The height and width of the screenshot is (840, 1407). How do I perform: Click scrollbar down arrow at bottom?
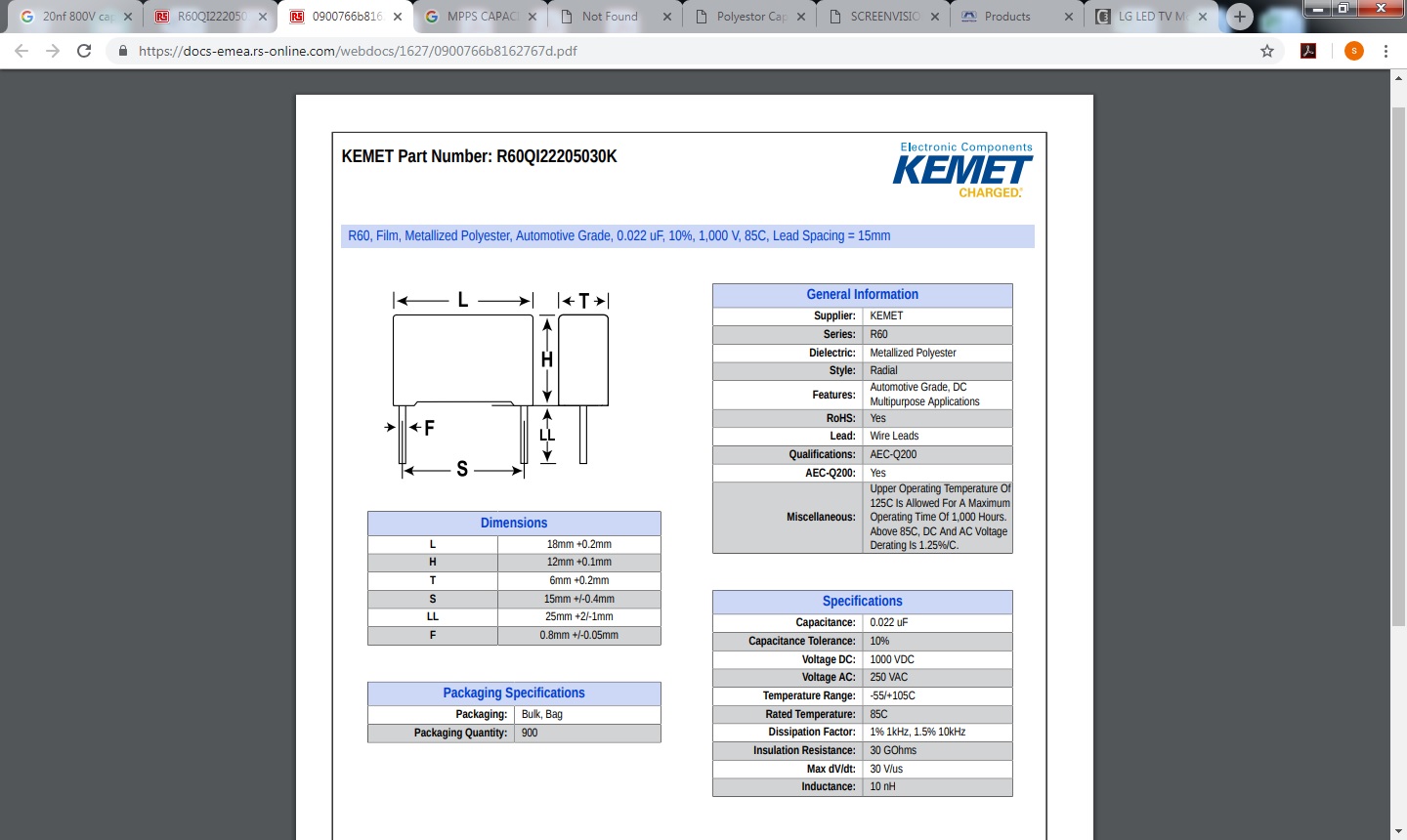[x=1398, y=831]
